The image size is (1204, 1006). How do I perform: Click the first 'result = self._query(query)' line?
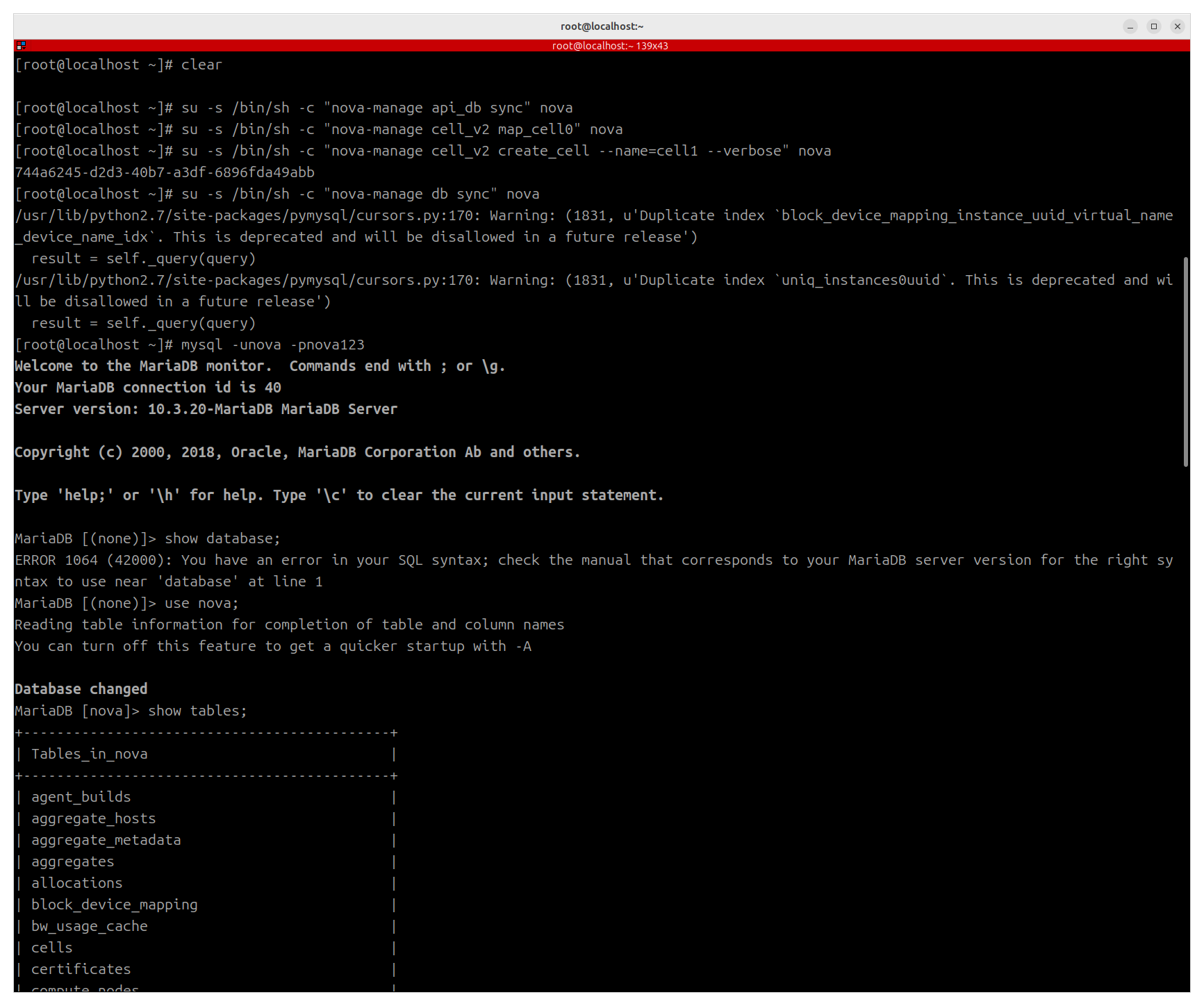(x=144, y=258)
